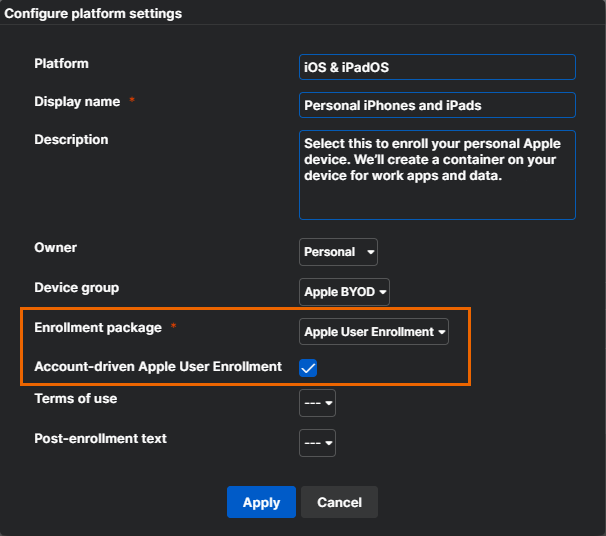Open the Terms of use dropdown
Viewport: 606px width, 536px height.
pos(317,403)
